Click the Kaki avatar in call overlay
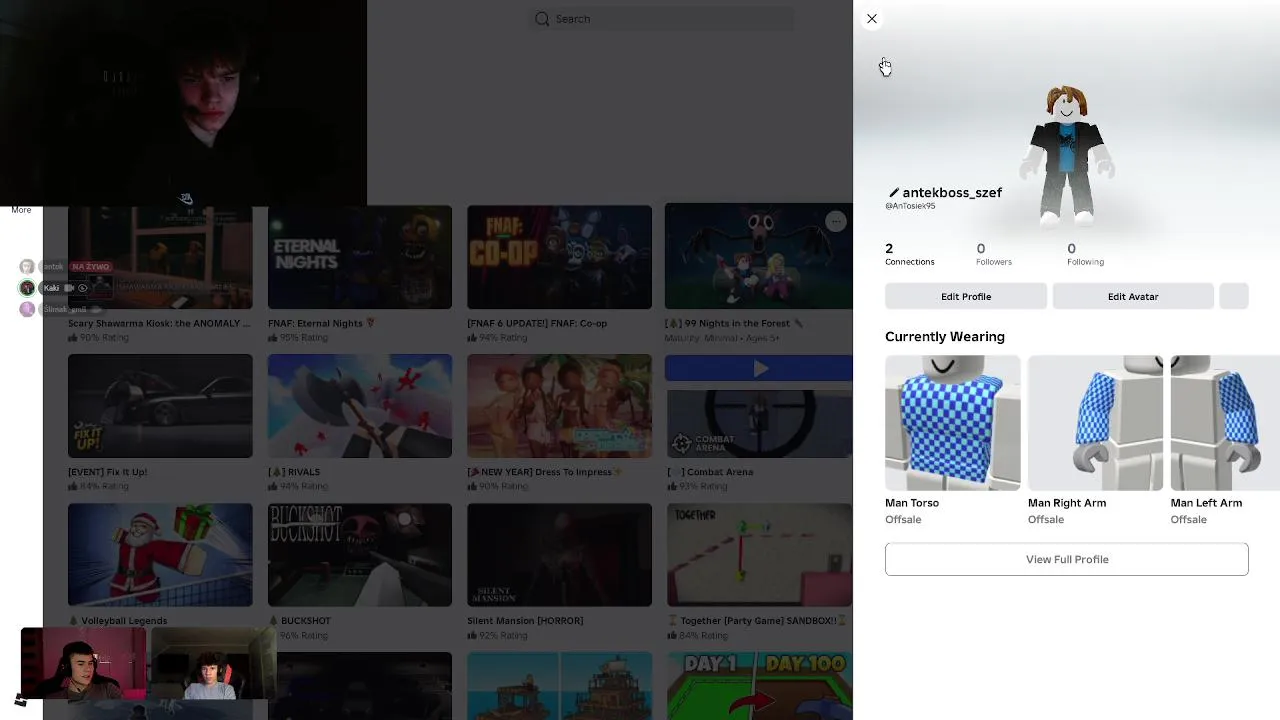The height and width of the screenshot is (720, 1280). [x=27, y=288]
